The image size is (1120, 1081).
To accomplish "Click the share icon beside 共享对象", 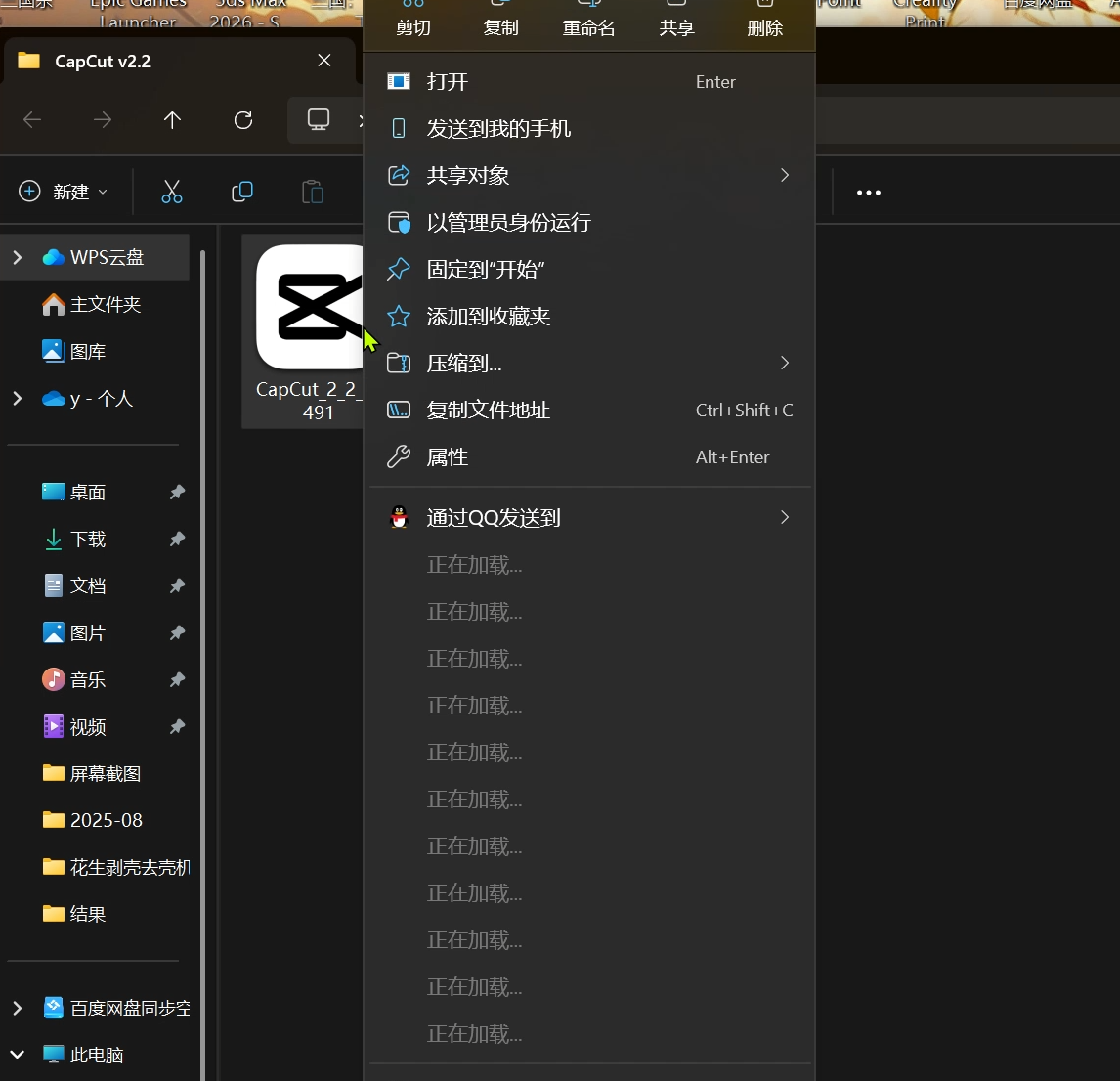I will pyautogui.click(x=399, y=175).
